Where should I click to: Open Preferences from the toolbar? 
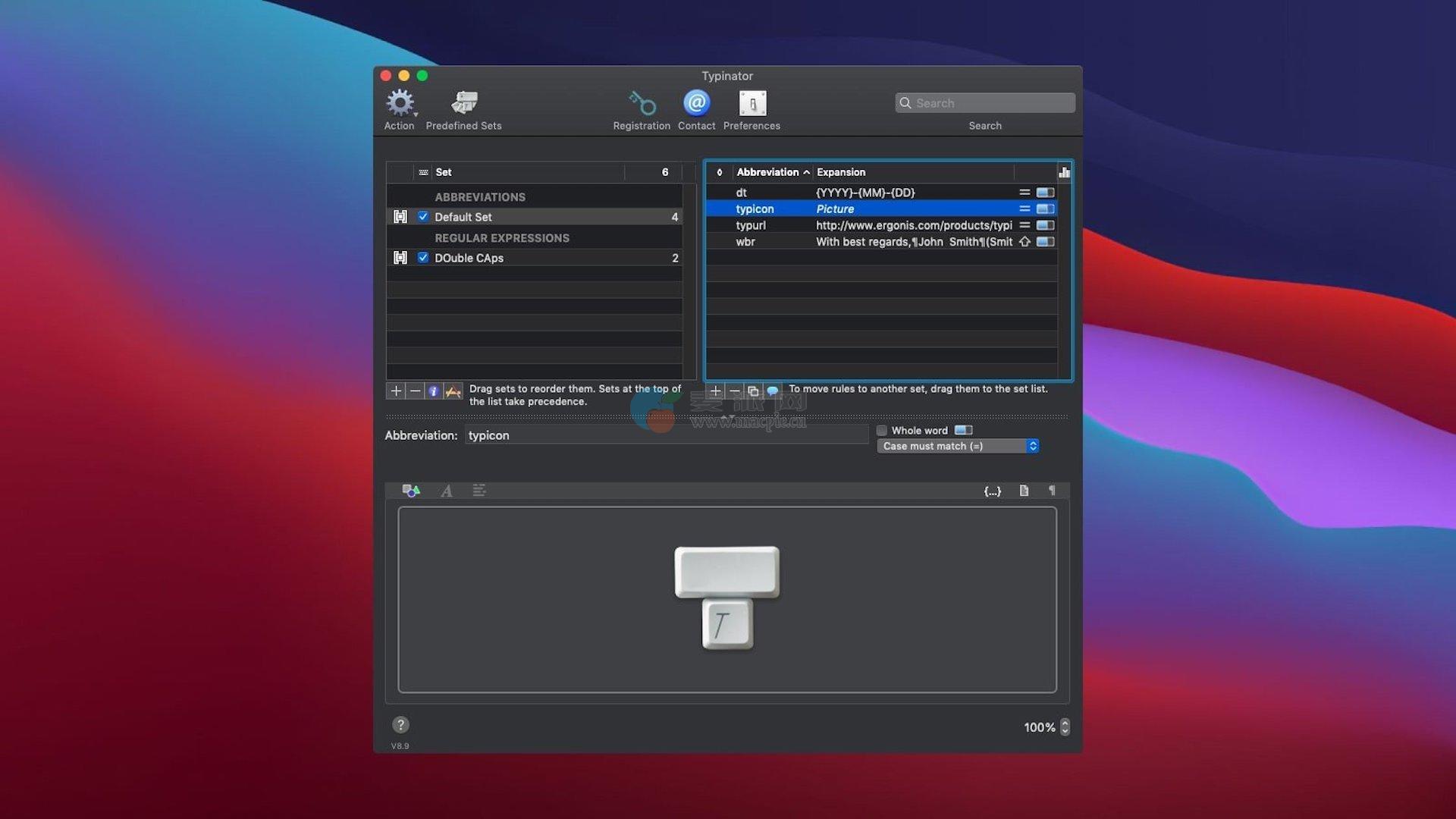pyautogui.click(x=752, y=104)
